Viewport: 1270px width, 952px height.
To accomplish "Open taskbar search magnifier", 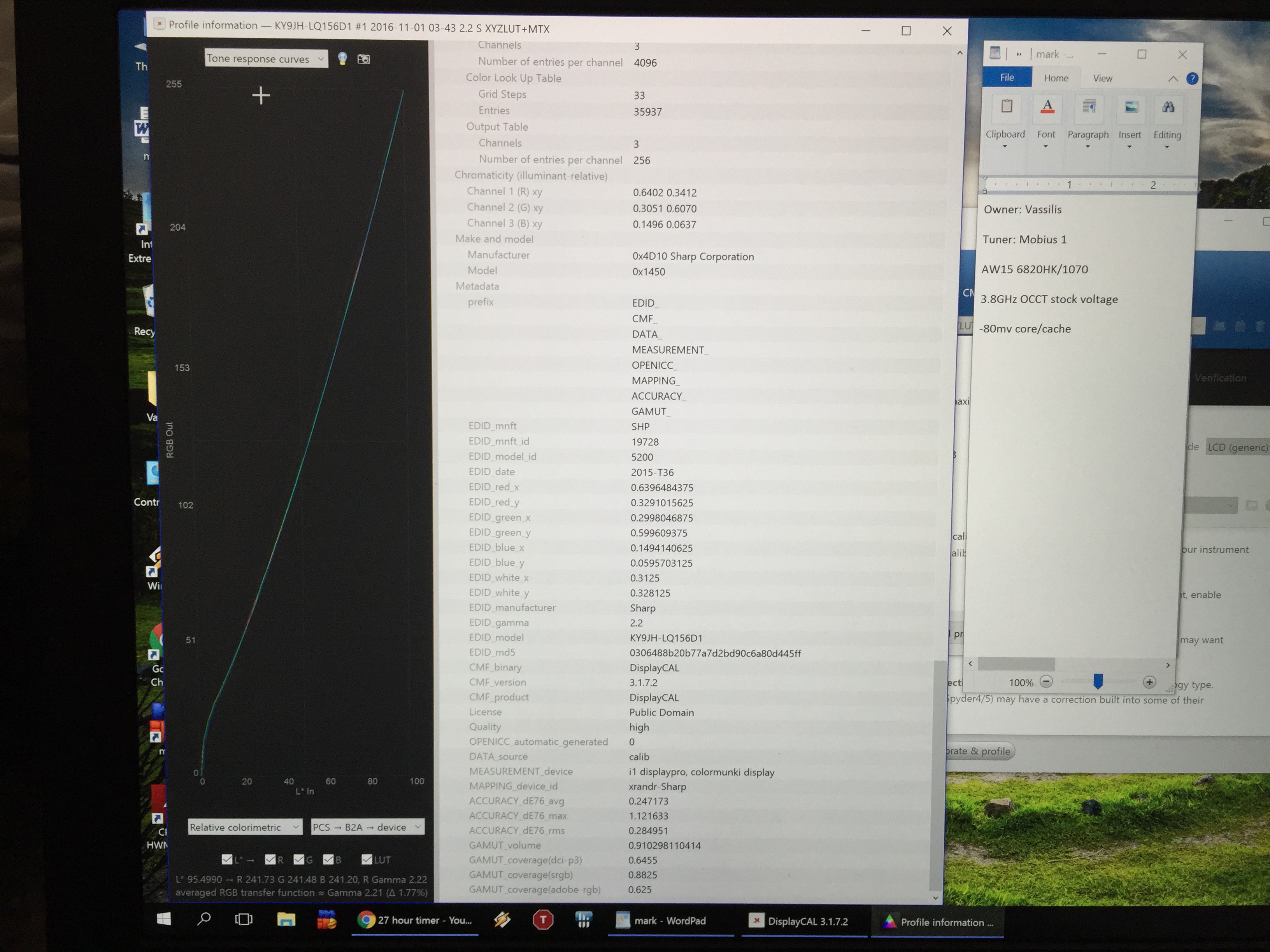I will point(204,919).
